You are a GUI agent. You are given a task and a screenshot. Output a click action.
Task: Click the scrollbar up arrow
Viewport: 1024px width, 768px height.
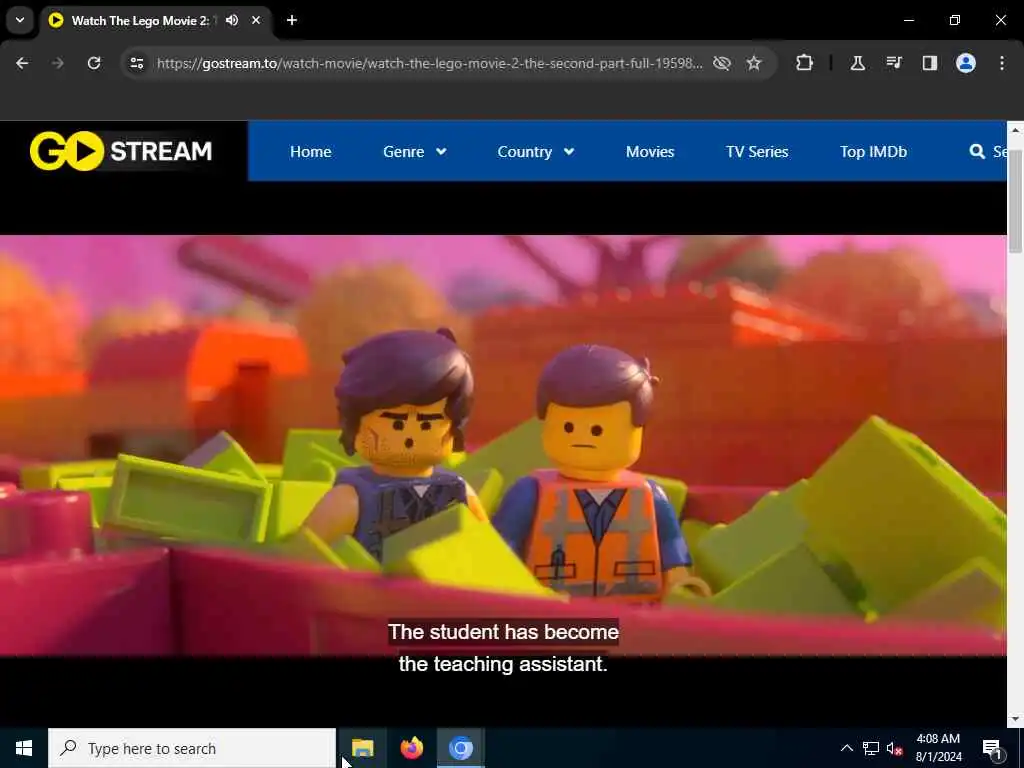point(1015,130)
